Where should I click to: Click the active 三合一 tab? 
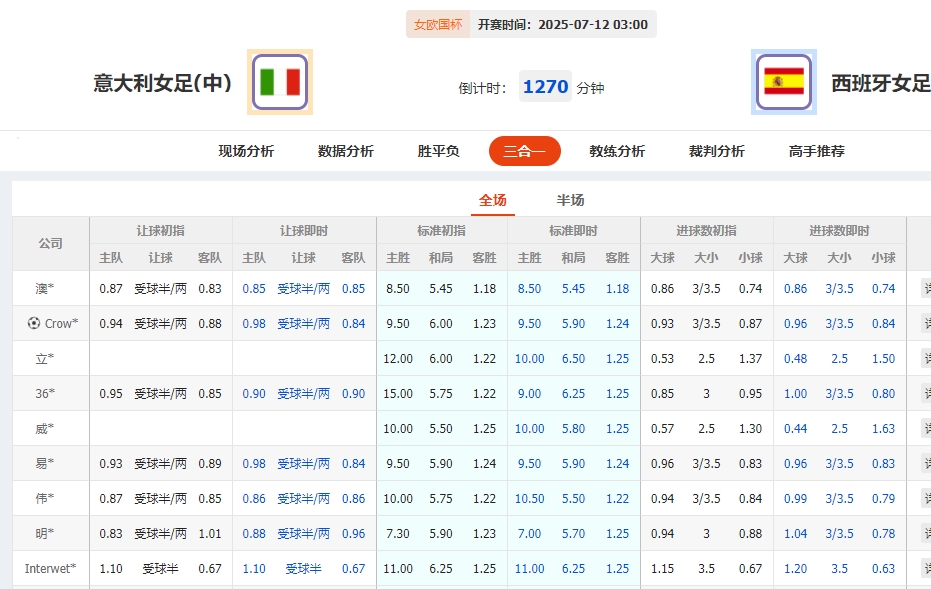(524, 150)
